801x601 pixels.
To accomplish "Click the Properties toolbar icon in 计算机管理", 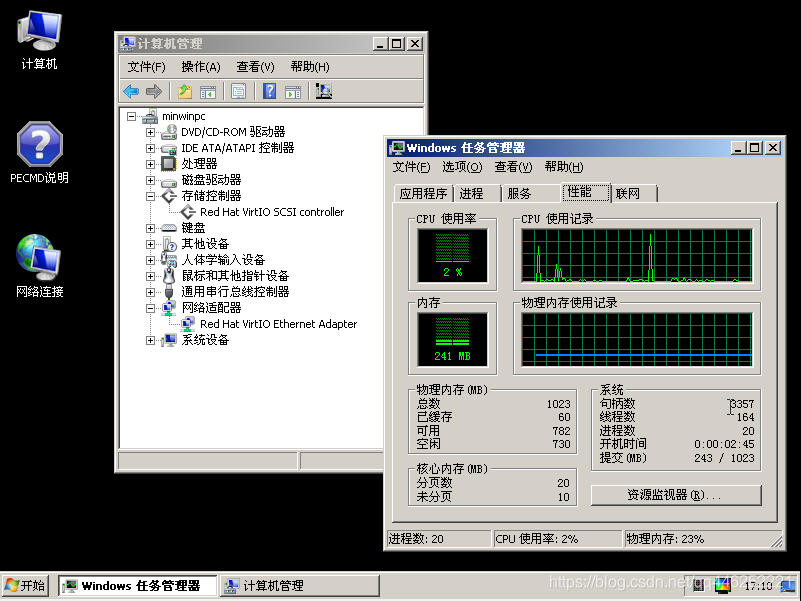I will [x=239, y=91].
